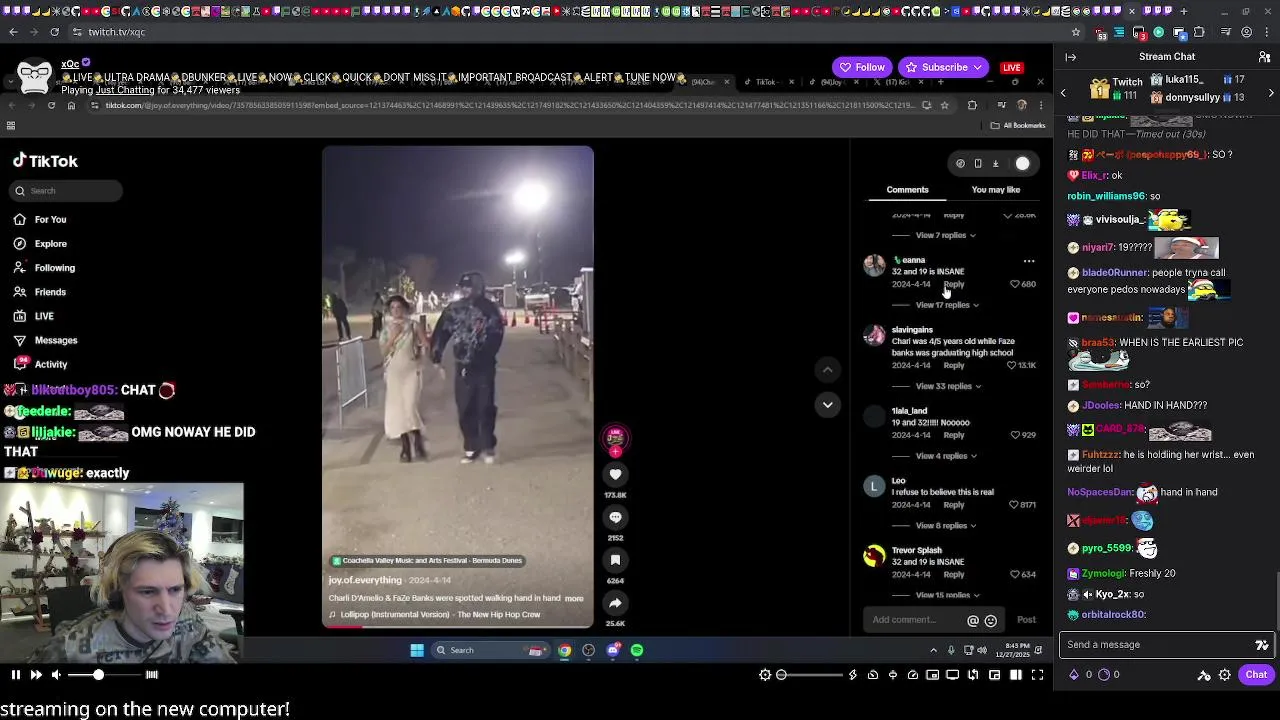This screenshot has width=1280, height=720.
Task: Open the player settings gear icon
Action: 765,675
